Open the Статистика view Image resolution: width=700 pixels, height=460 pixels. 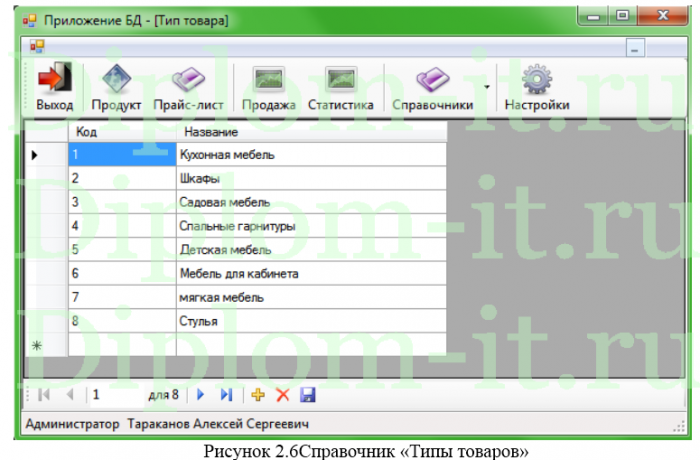341,87
